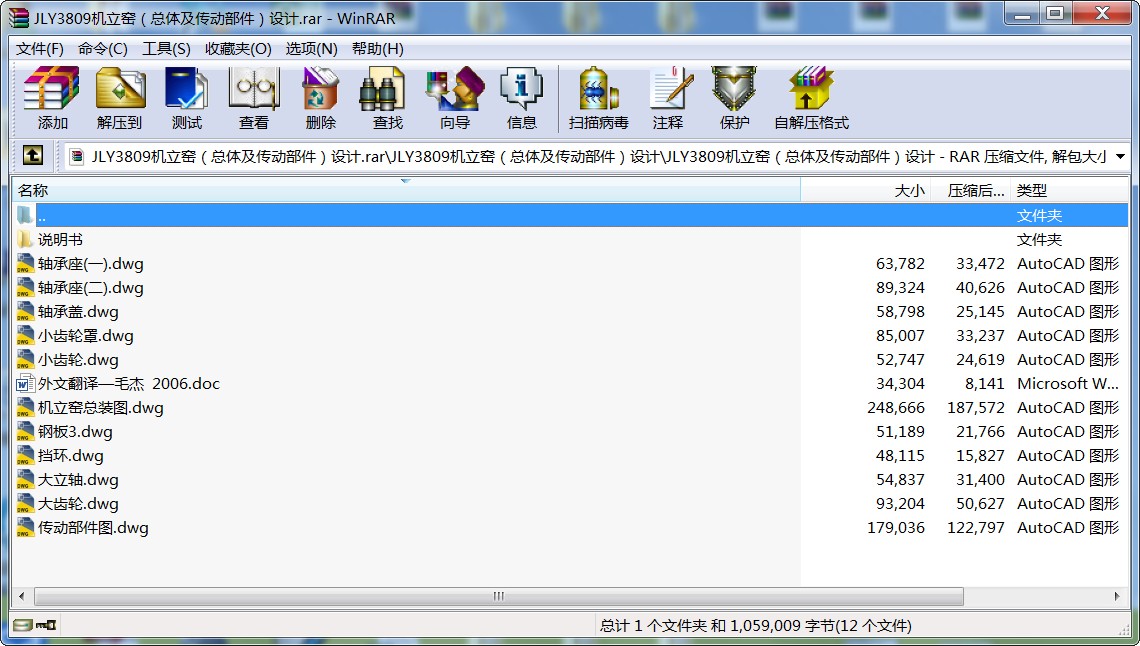Click the password key icon in status bar
The image size is (1140, 646).
(x=47, y=626)
